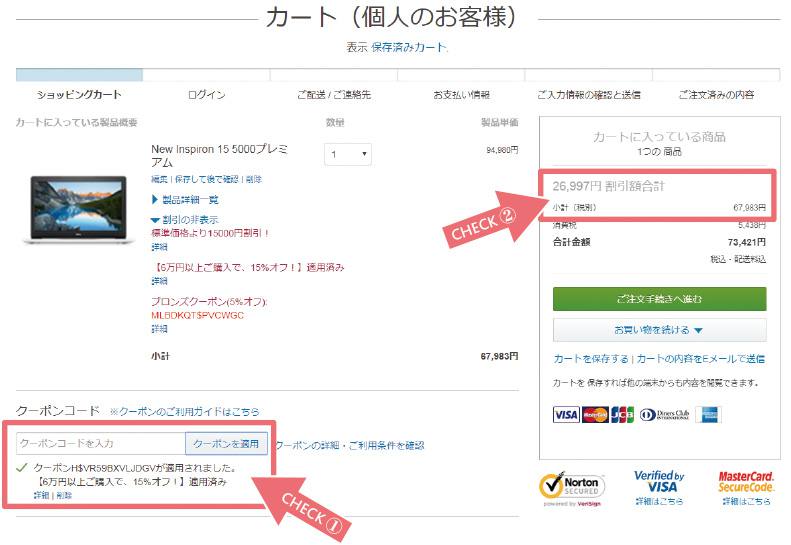The image size is (791, 545).
Task: Click 削除 under the applied coupon message
Action: [x=64, y=496]
